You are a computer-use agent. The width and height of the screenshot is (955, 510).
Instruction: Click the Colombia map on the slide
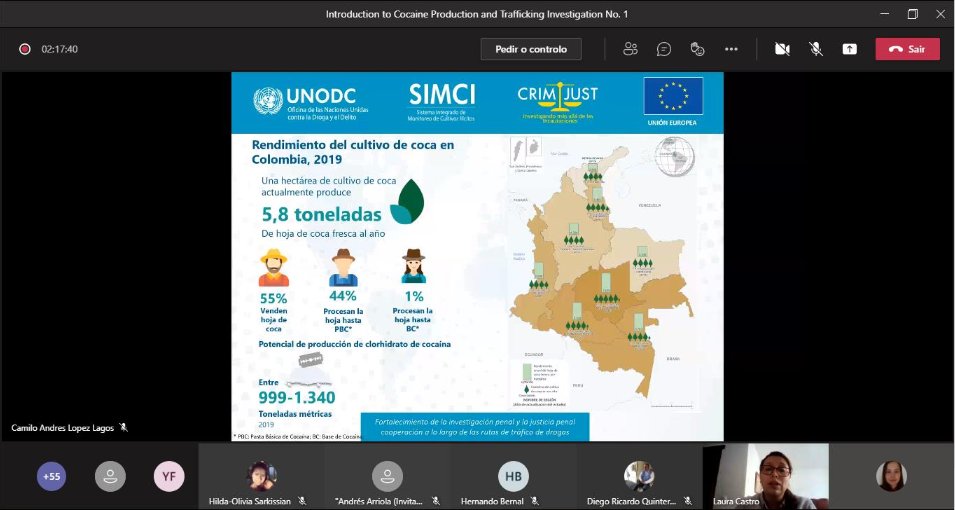600,271
